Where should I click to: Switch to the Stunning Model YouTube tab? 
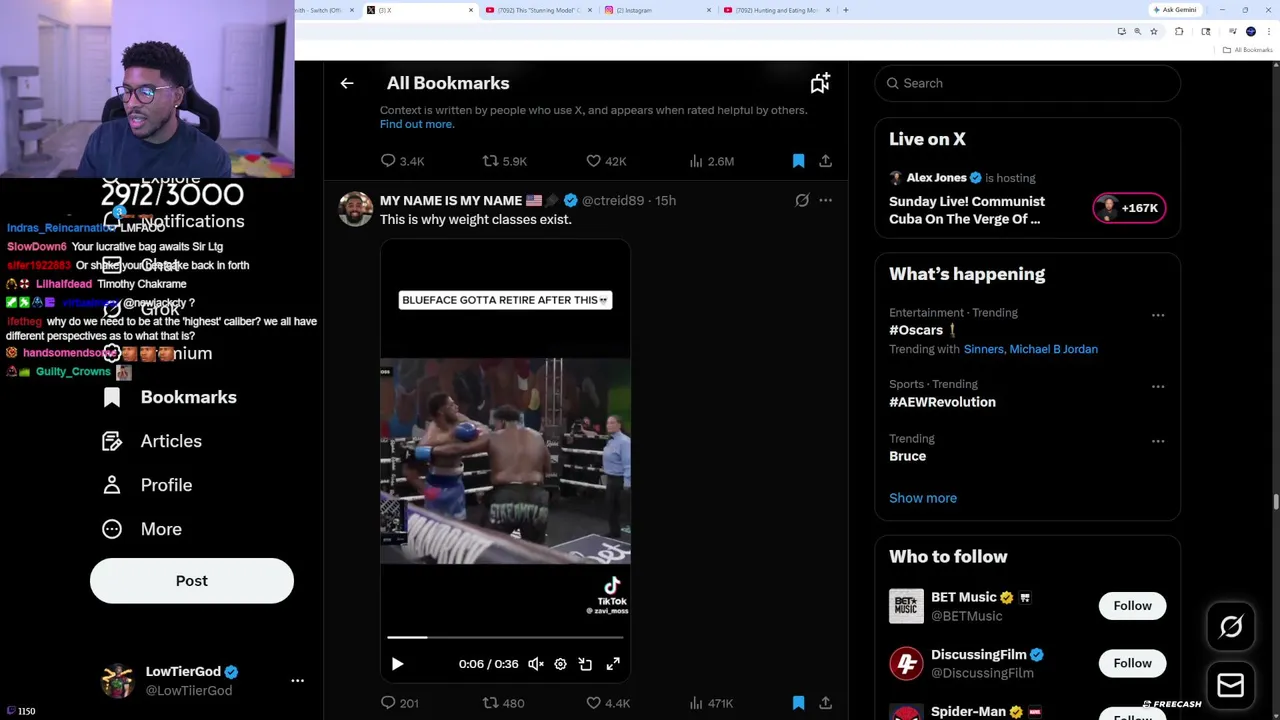pyautogui.click(x=538, y=10)
